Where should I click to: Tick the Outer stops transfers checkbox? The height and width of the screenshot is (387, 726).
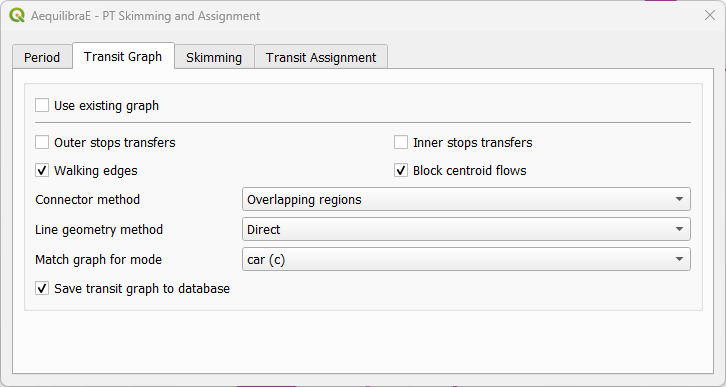point(42,142)
